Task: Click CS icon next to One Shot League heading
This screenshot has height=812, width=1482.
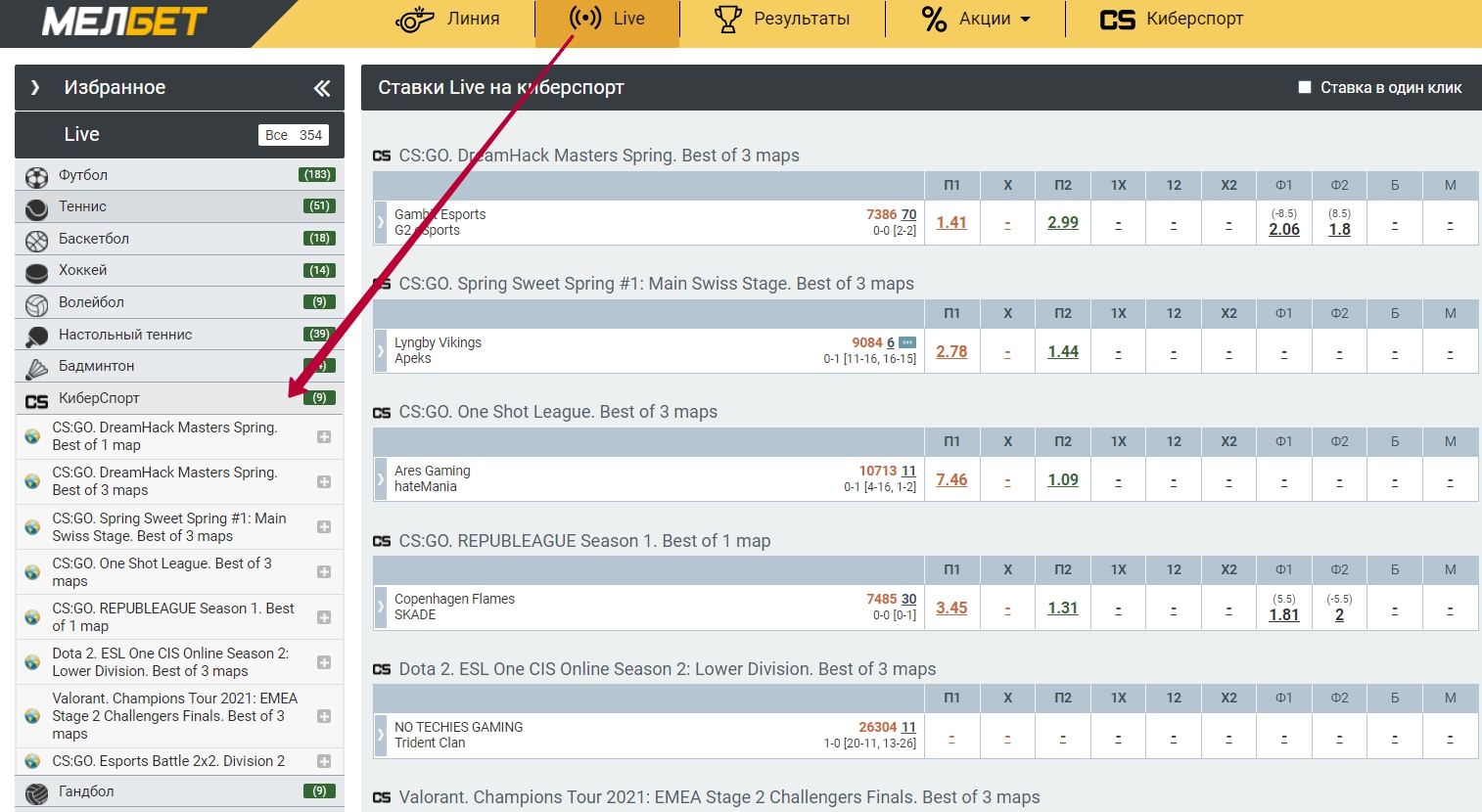Action: (x=382, y=413)
